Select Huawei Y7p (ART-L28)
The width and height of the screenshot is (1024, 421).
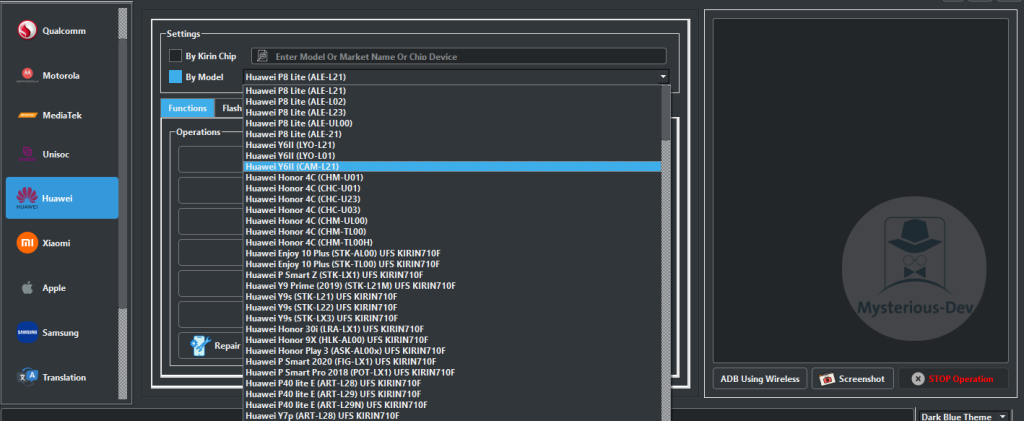[451, 415]
